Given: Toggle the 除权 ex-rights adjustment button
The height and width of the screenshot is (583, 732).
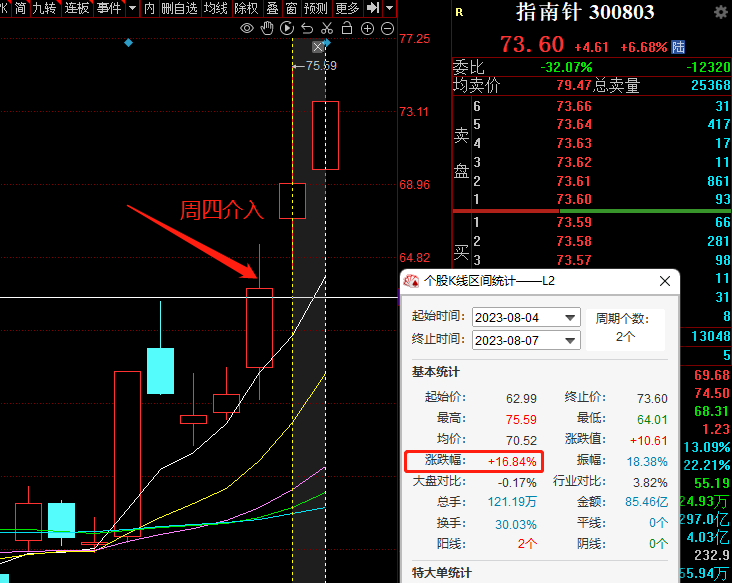Looking at the screenshot, I should coord(246,8).
